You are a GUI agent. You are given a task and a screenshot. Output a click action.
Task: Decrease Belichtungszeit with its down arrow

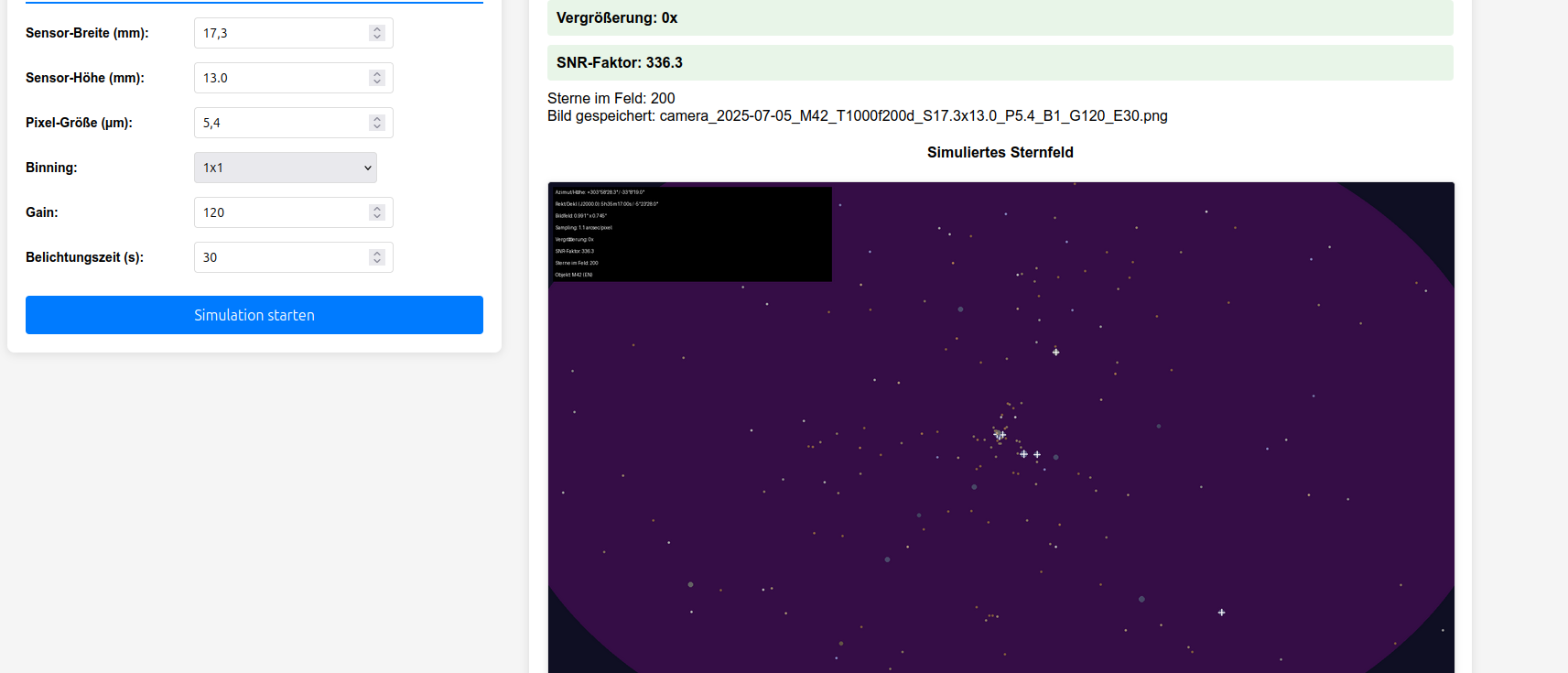(x=377, y=261)
